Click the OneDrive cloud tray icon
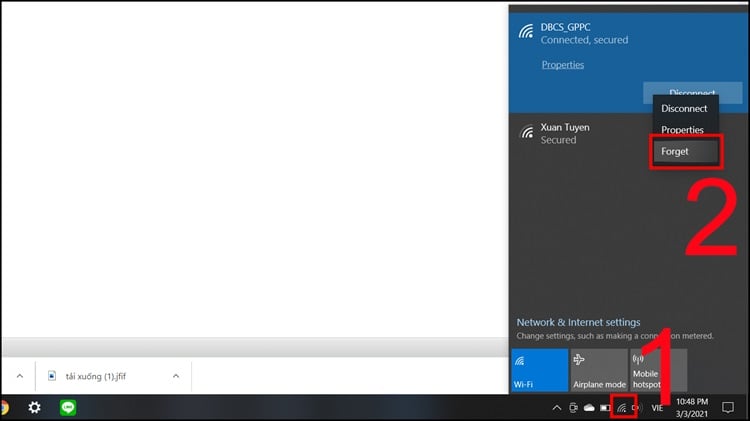The width and height of the screenshot is (750, 421). coord(589,408)
